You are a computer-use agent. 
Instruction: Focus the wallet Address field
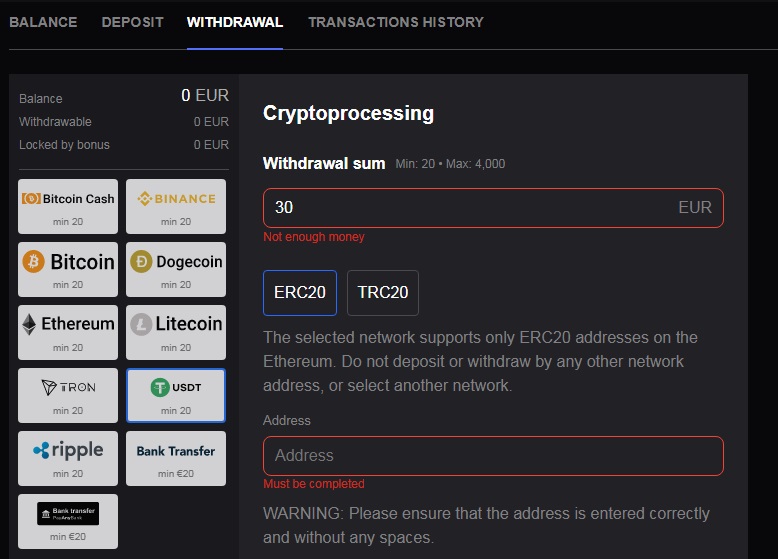[x=493, y=456]
